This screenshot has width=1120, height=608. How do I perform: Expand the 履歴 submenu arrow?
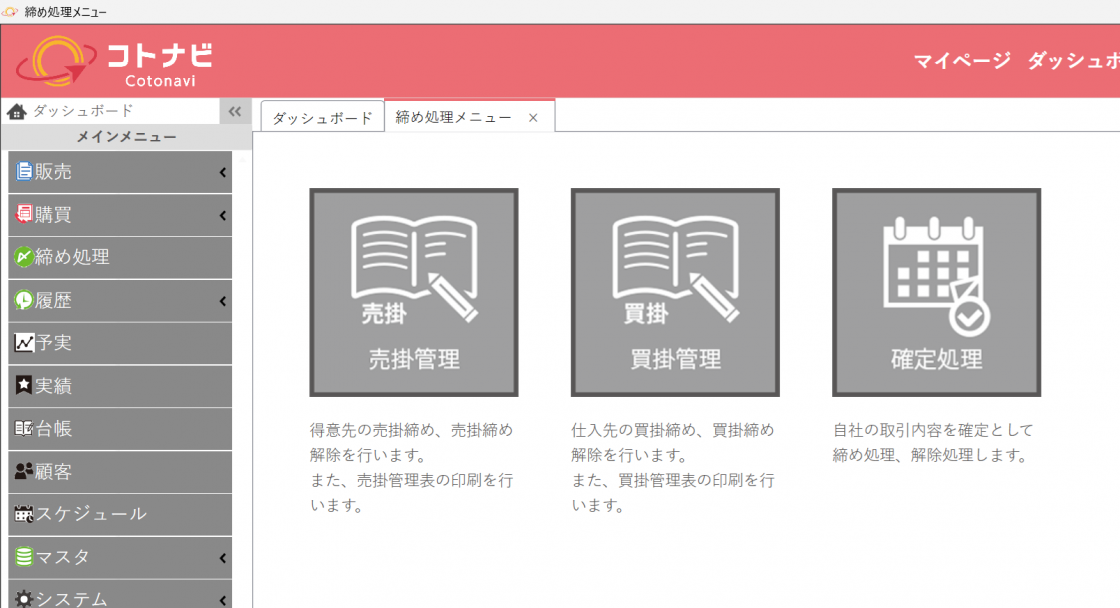[222, 301]
